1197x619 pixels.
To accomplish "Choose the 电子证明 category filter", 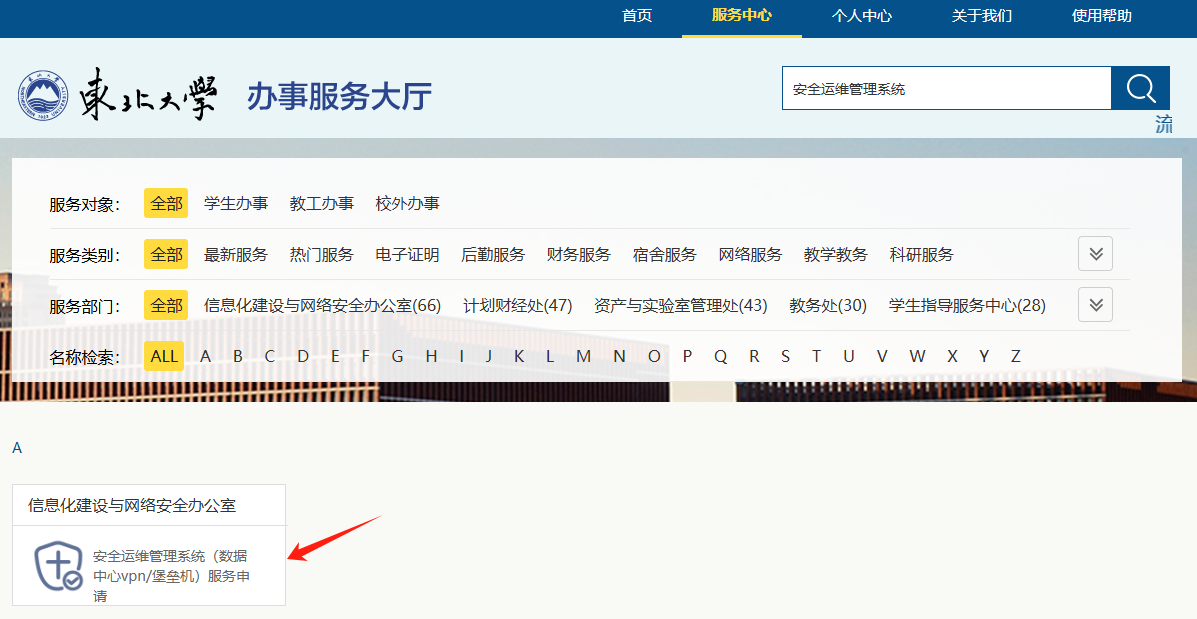I will [407, 254].
